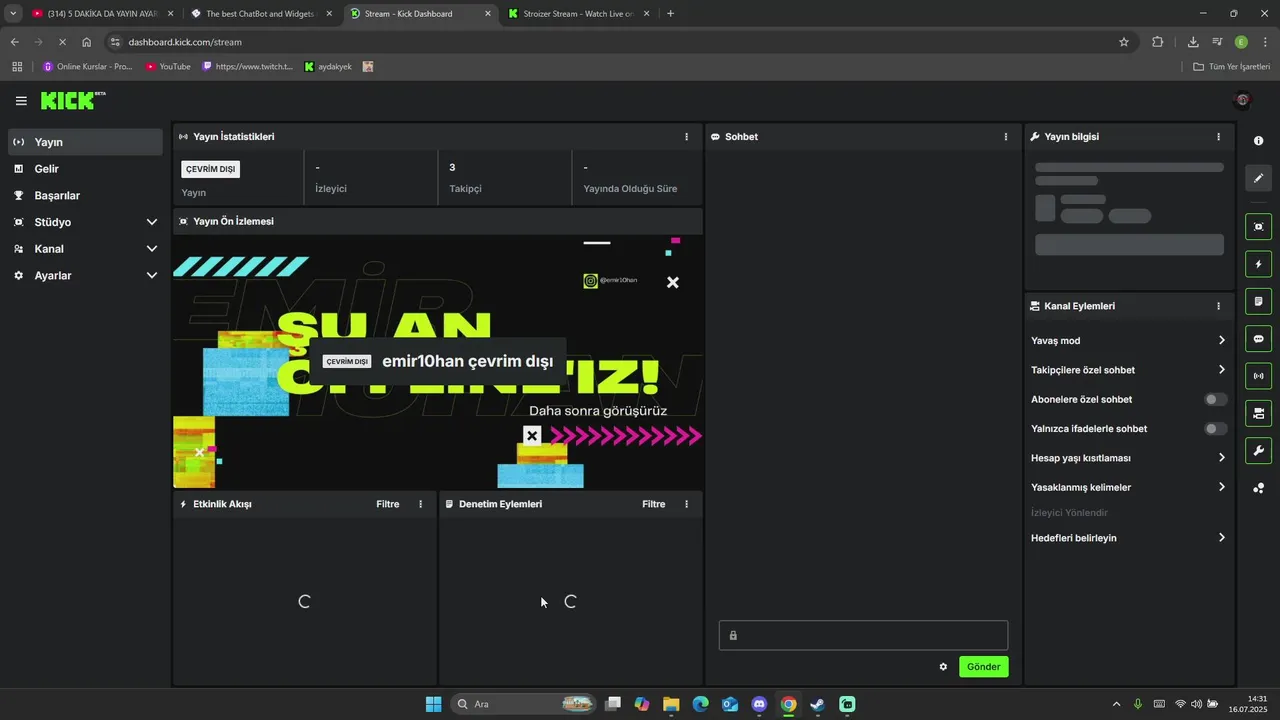The height and width of the screenshot is (720, 1280).
Task: Open new browser tab with plus
Action: [670, 14]
